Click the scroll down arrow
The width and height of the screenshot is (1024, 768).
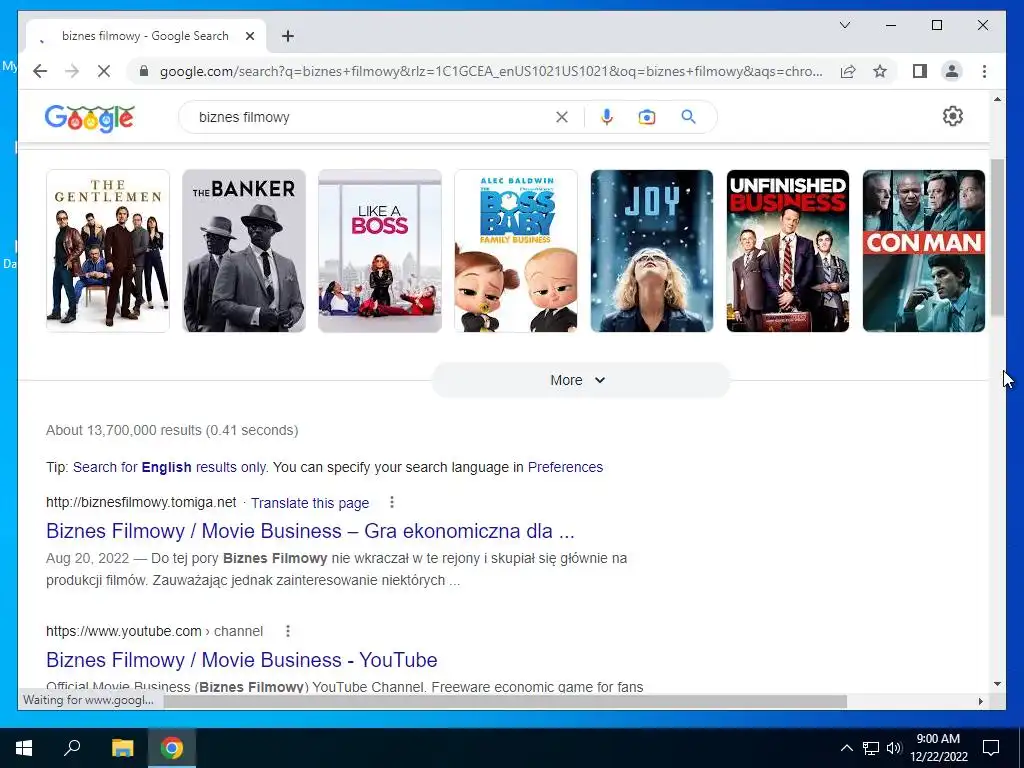point(997,684)
